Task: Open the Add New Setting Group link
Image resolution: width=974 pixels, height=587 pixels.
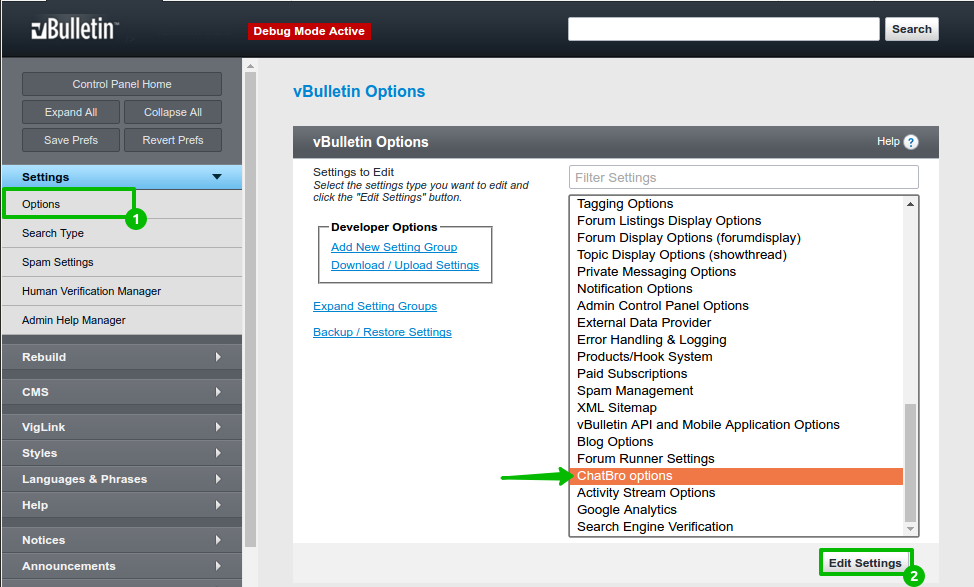Action: (x=394, y=247)
